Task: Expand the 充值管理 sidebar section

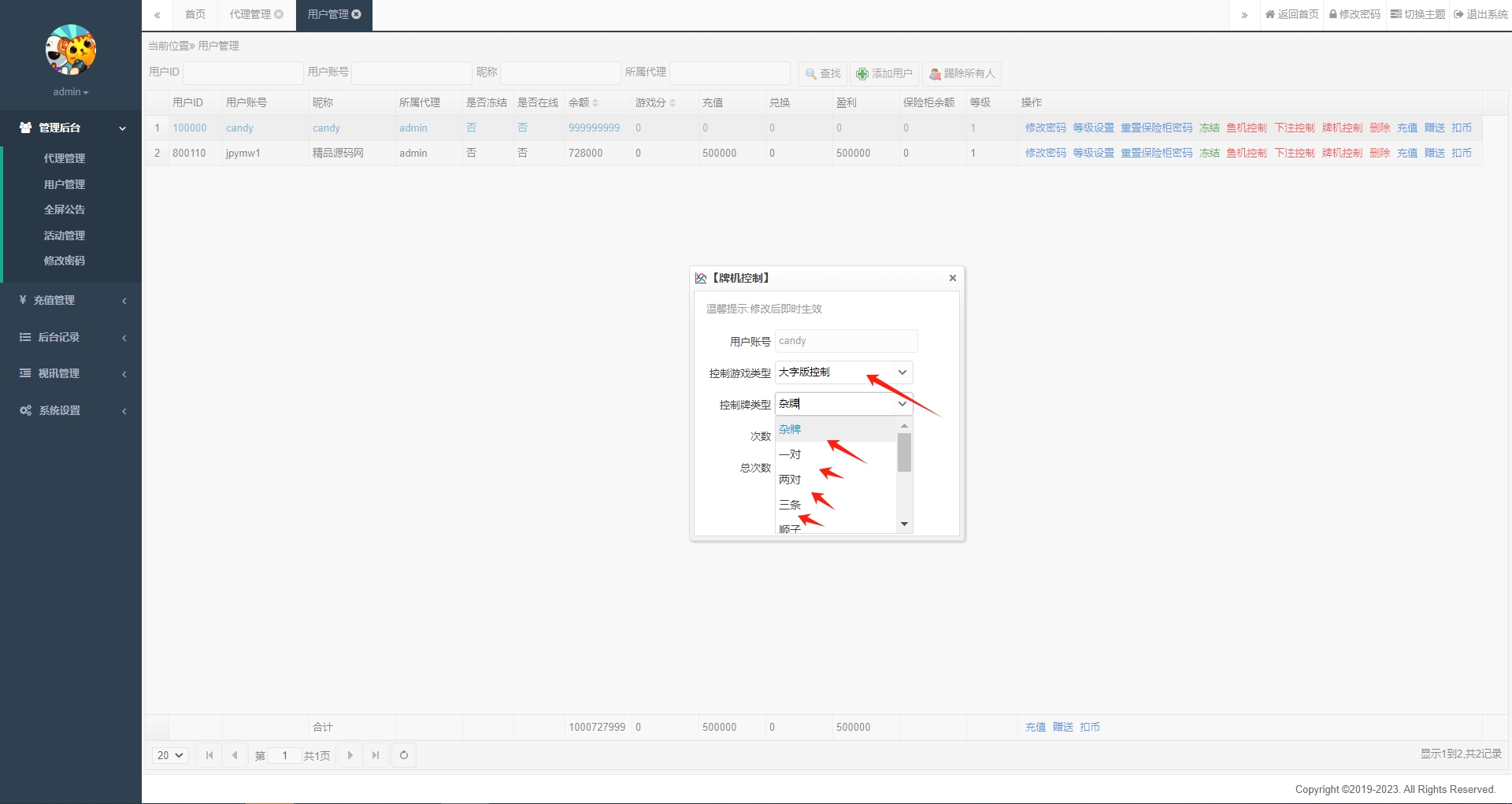Action: point(71,300)
